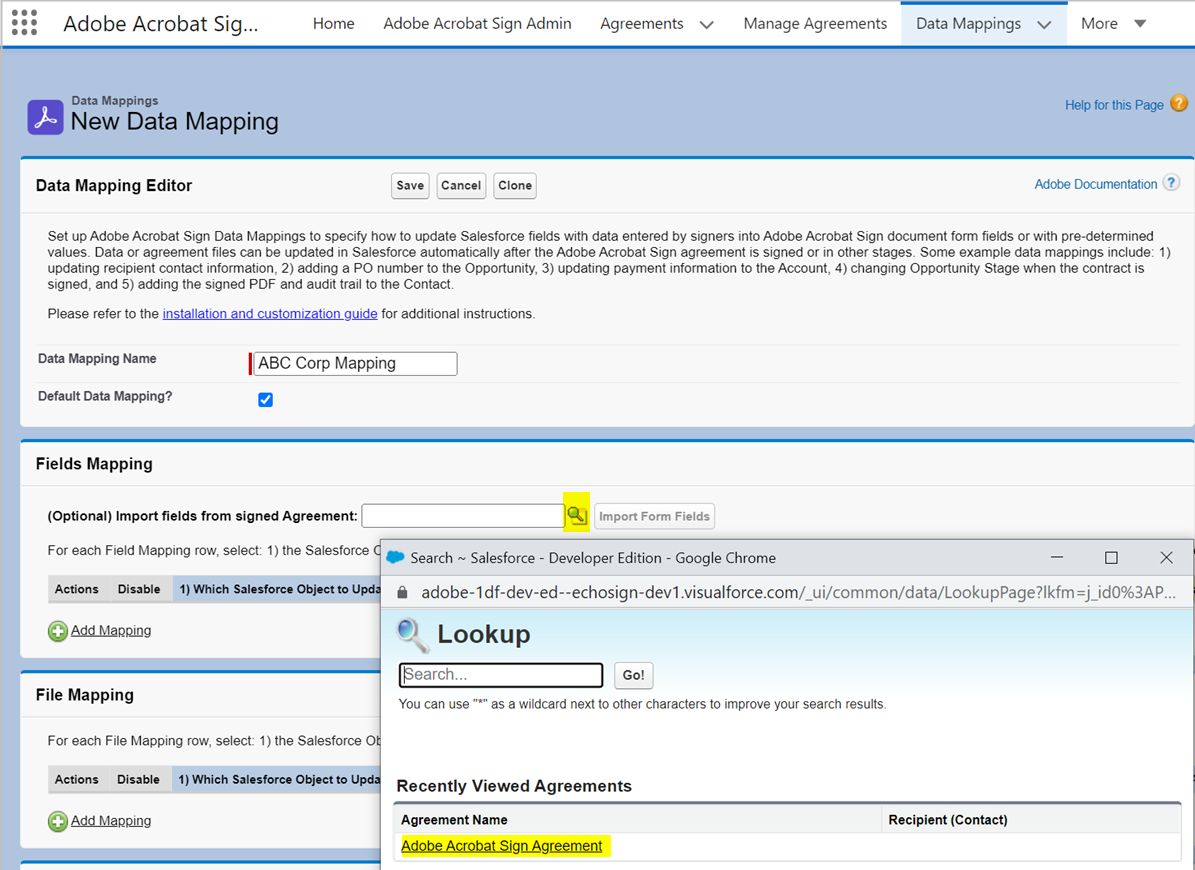Screen dimensions: 1195x870
Task: Click the popup address bar URL
Action: pos(798,593)
